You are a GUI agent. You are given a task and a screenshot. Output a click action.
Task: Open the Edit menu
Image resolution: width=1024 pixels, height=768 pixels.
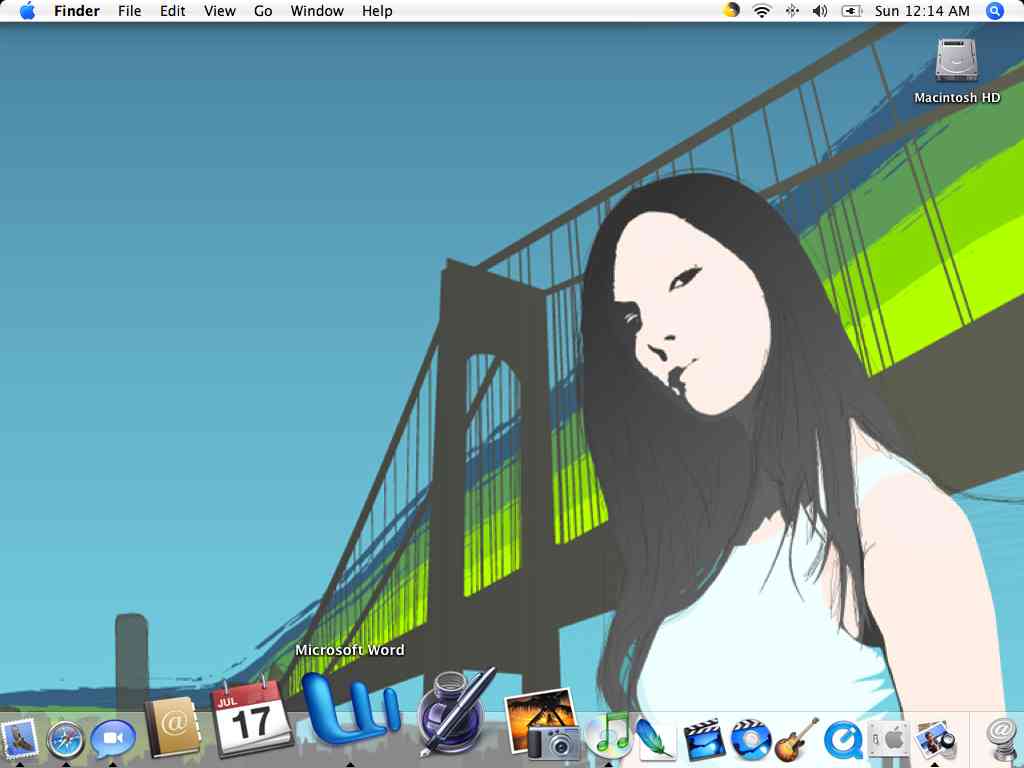(172, 11)
